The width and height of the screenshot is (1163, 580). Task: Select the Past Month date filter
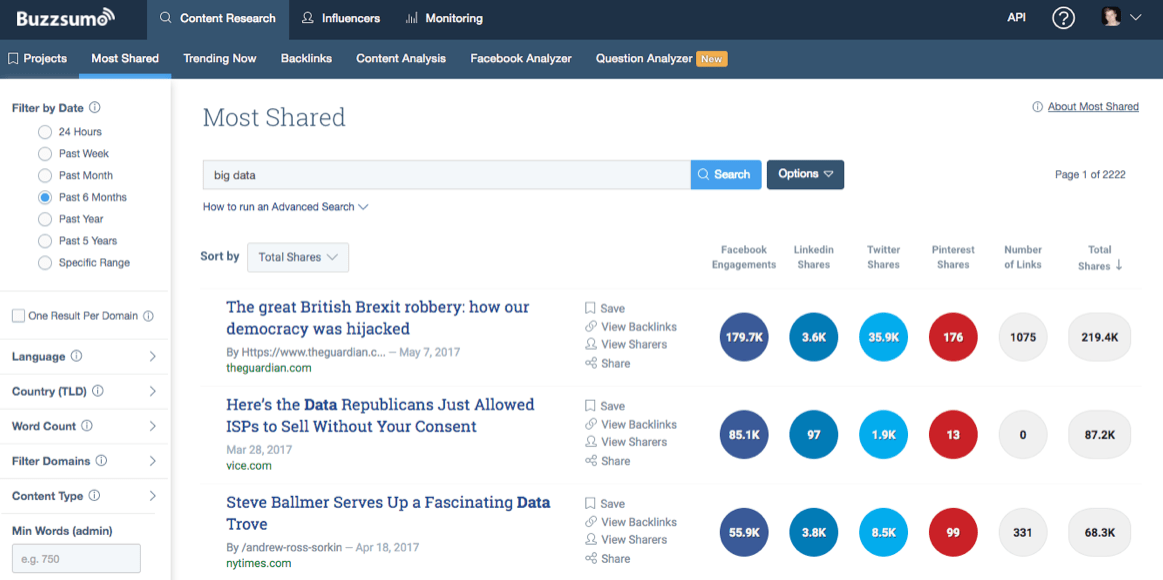tap(45, 176)
